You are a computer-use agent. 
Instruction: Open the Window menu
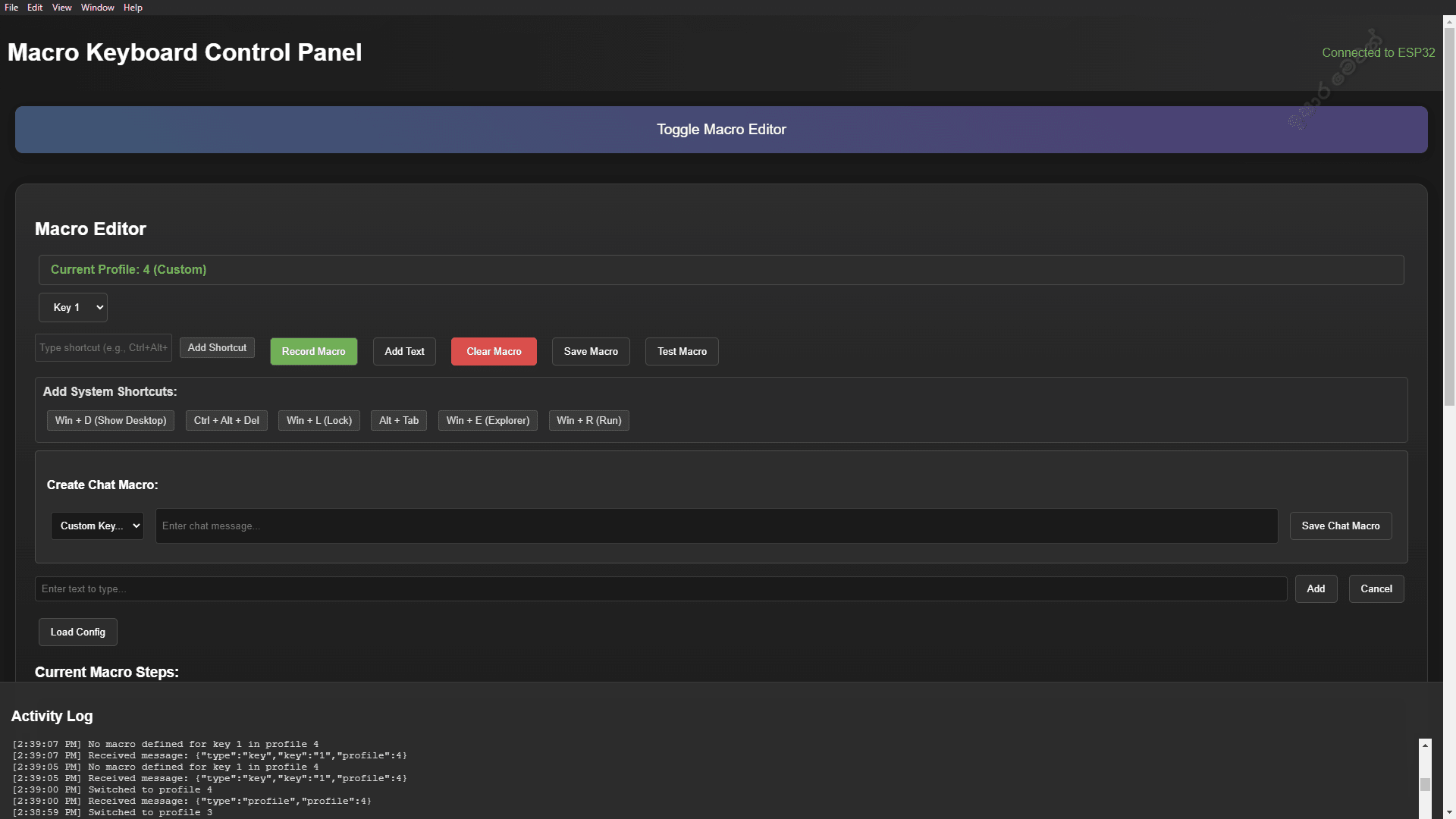(x=97, y=7)
